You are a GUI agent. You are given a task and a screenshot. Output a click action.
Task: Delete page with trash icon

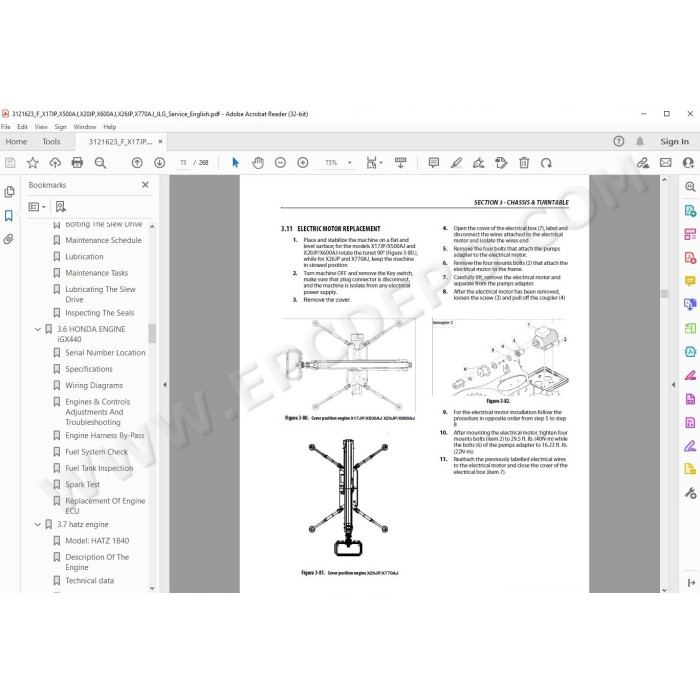524,163
